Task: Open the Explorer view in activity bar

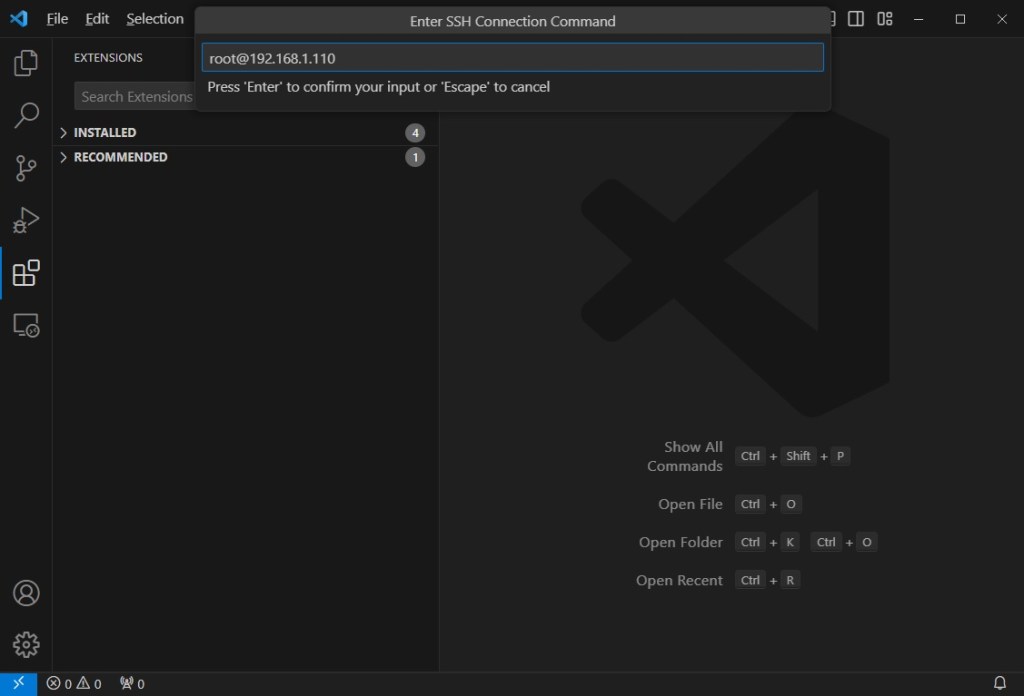Action: pos(26,64)
